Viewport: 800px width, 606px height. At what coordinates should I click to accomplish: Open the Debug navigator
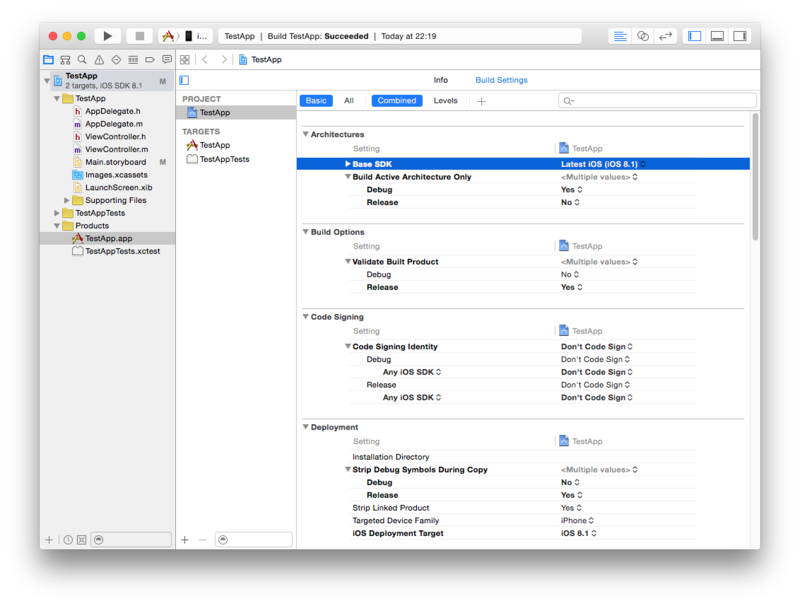(133, 60)
